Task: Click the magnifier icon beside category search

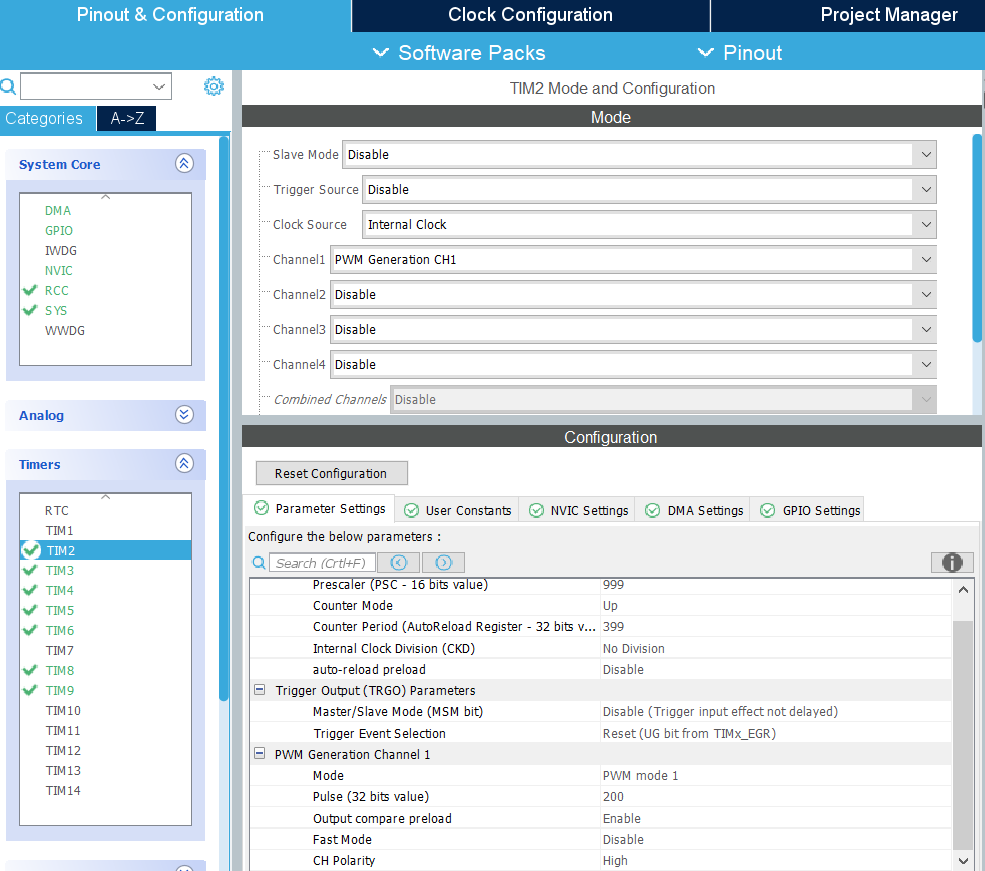Action: click(x=8, y=86)
